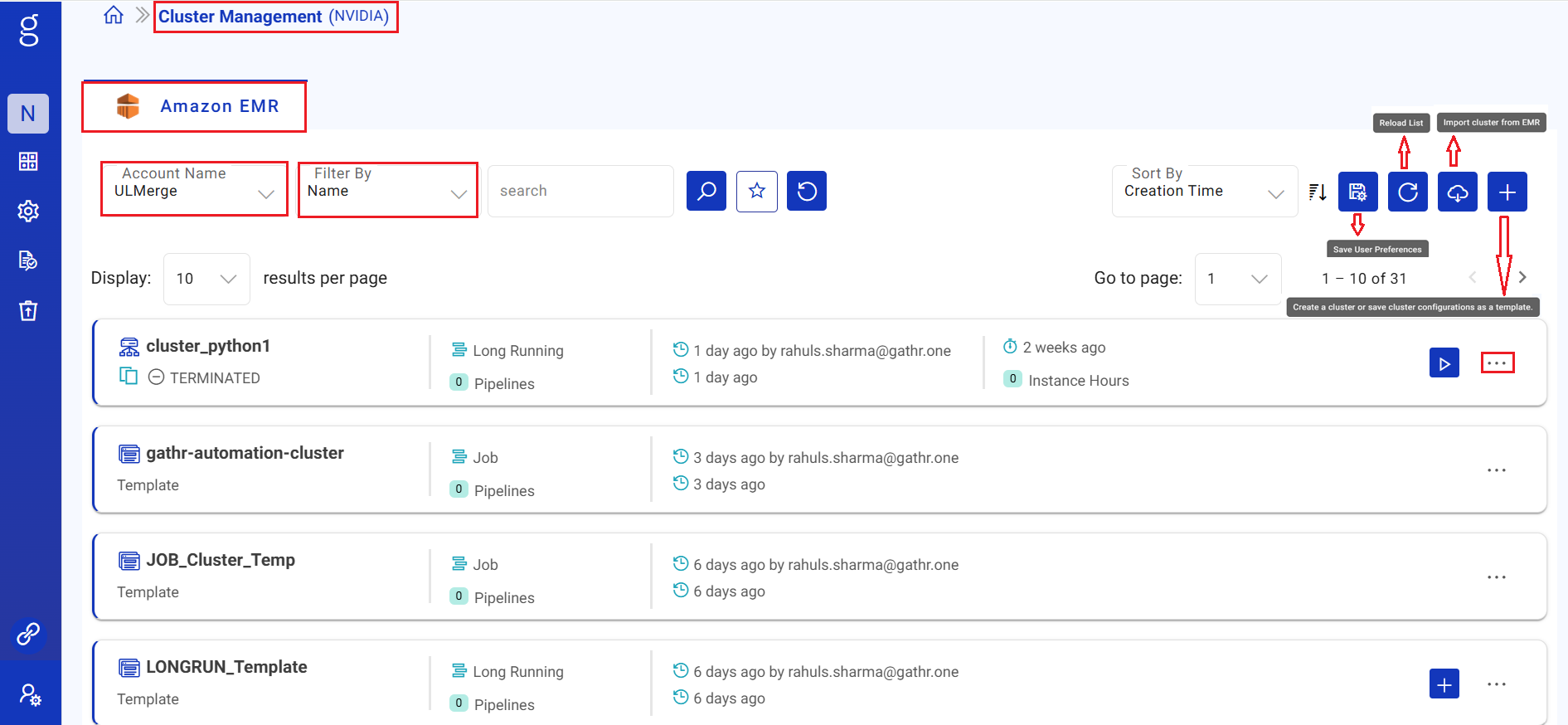The image size is (1568, 725).
Task: Go to previous page arrow
Action: [1473, 277]
